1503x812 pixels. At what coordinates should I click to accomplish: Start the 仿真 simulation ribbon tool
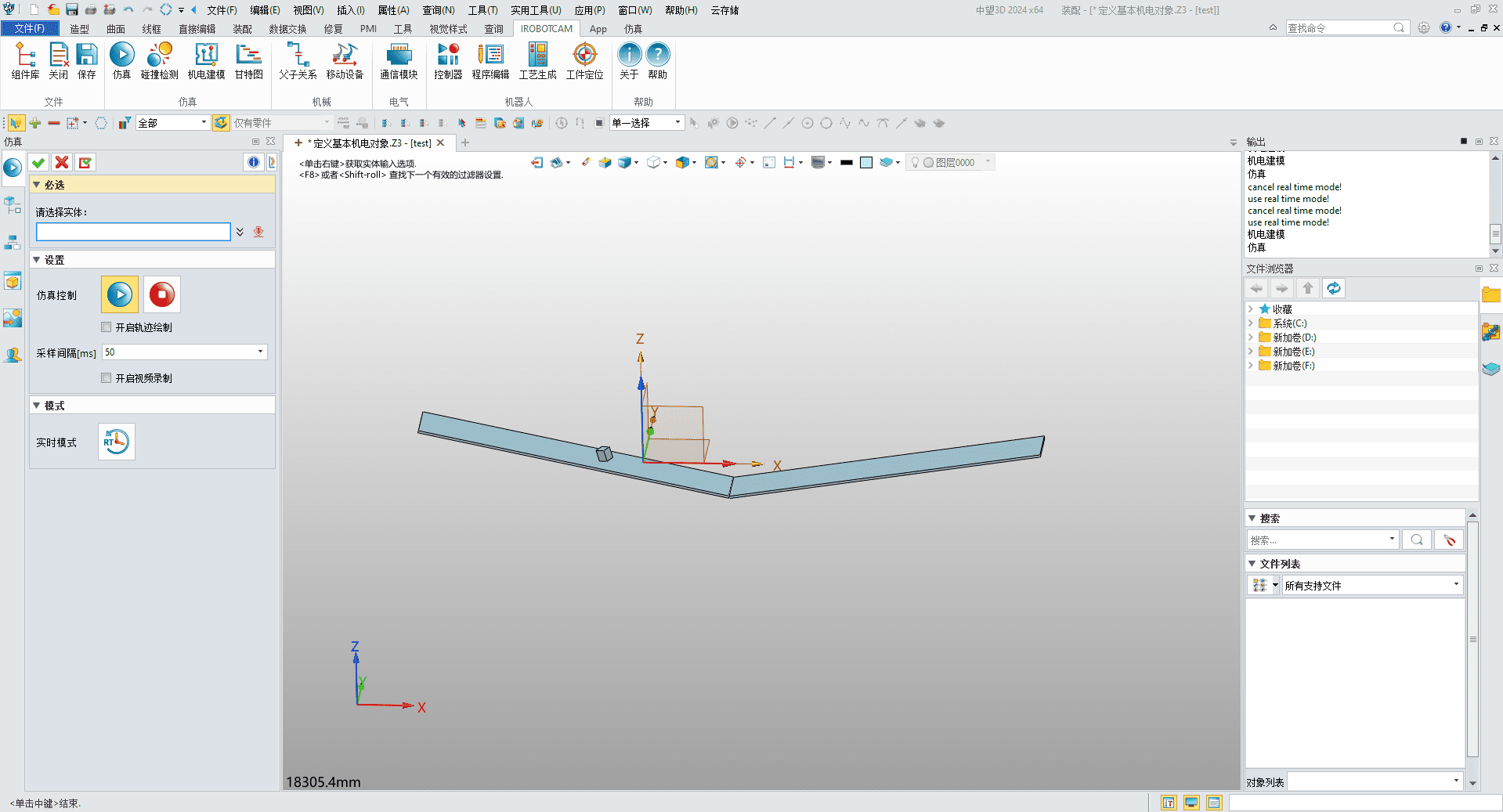[122, 61]
